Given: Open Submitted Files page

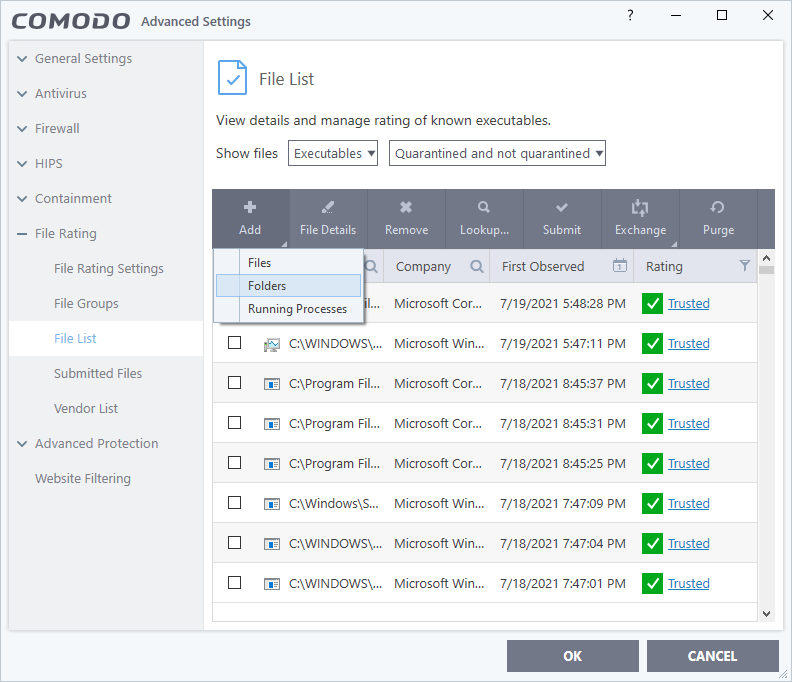Looking at the screenshot, I should [x=98, y=374].
